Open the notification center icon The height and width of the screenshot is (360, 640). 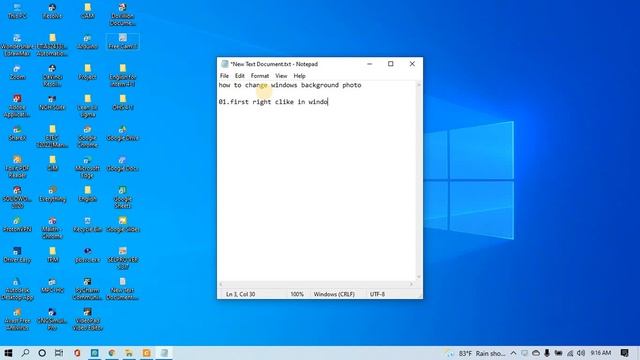(x=624, y=353)
